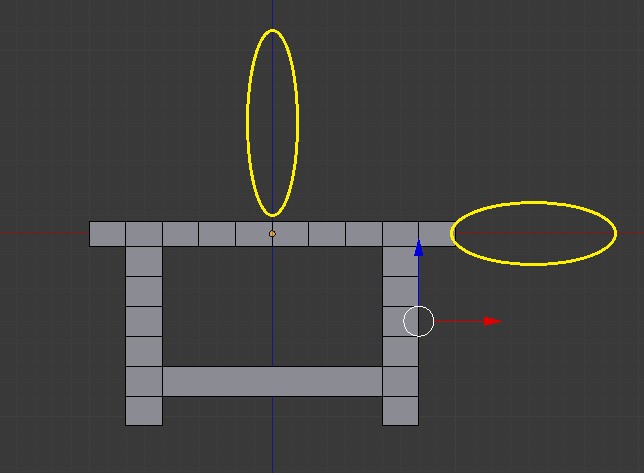644x473 pixels.
Task: Click the empty area enclosed by the frame
Action: (x=272, y=305)
